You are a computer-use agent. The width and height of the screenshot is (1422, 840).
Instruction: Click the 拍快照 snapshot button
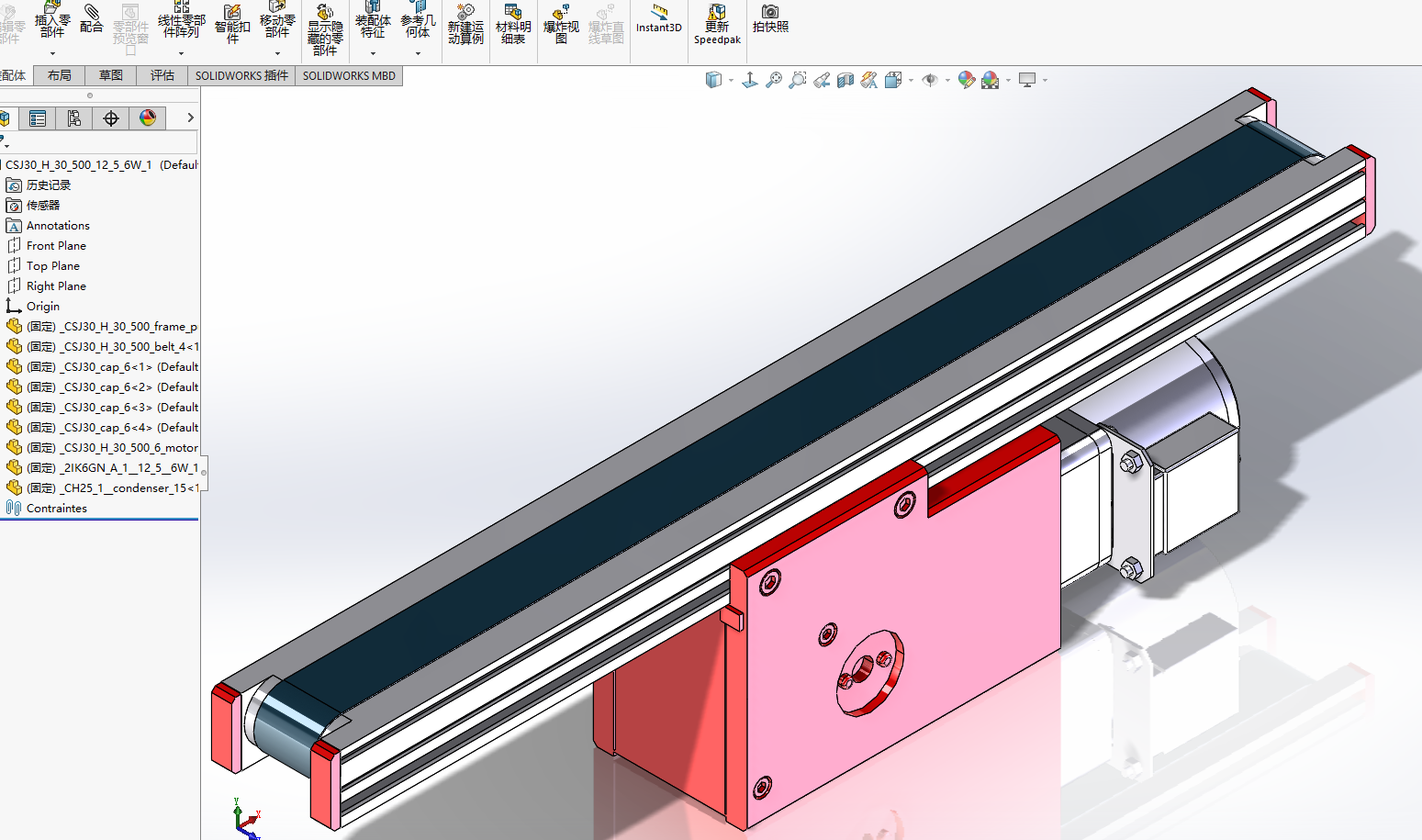(770, 18)
